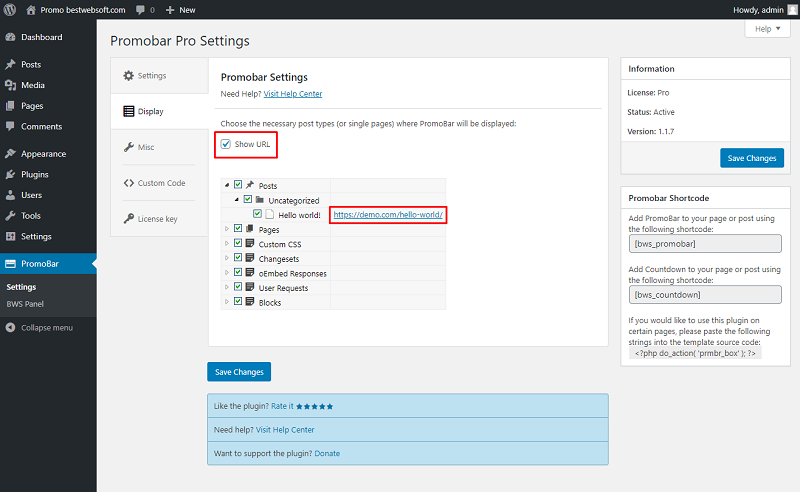
Task: Click the Custom Code brackets icon
Action: click(129, 183)
